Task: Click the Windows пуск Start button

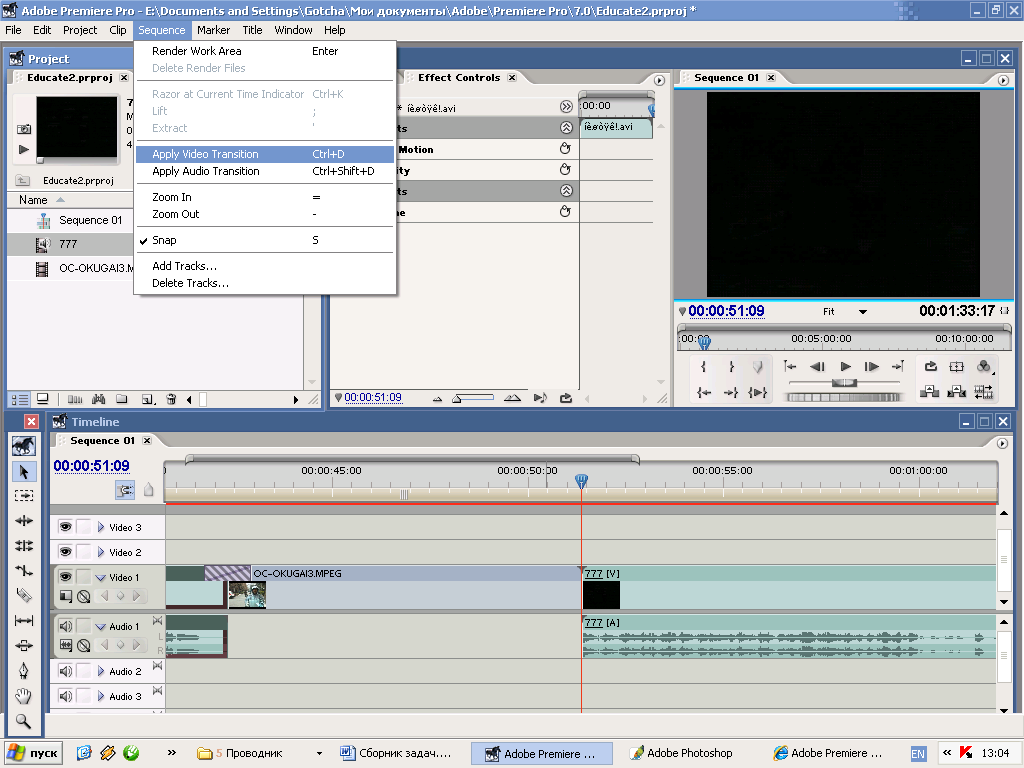Action: point(33,753)
